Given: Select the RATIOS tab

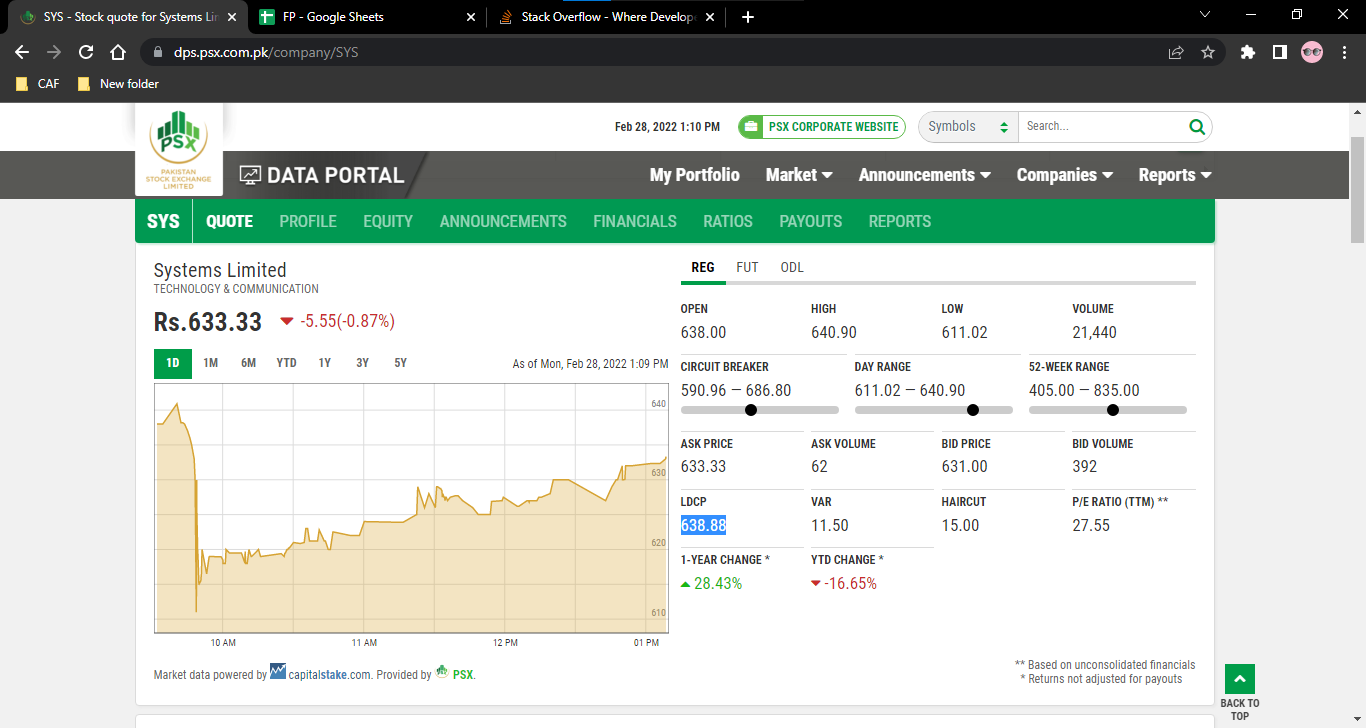Looking at the screenshot, I should coord(728,221).
